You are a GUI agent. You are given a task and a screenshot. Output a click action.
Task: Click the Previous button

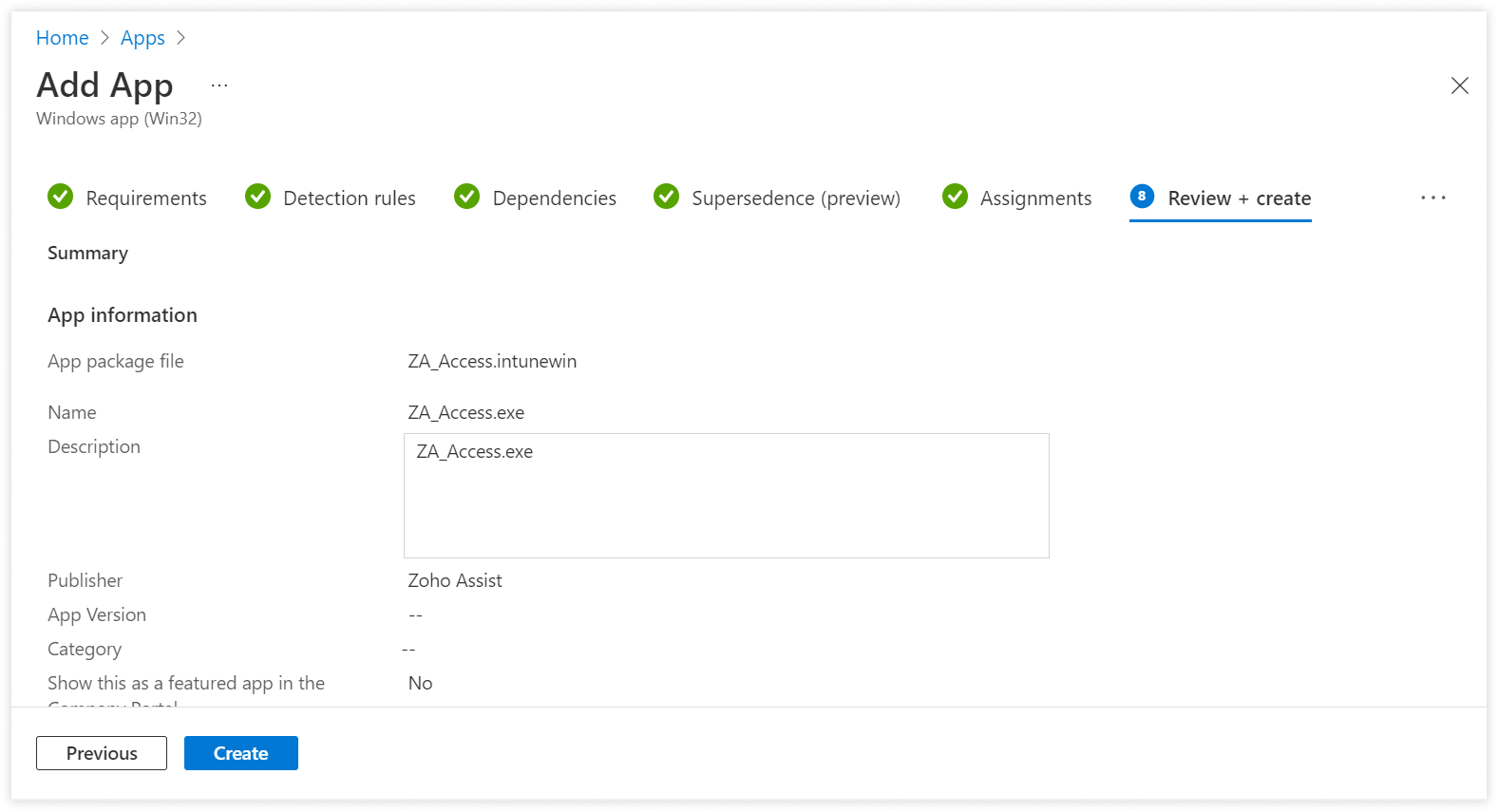point(101,752)
